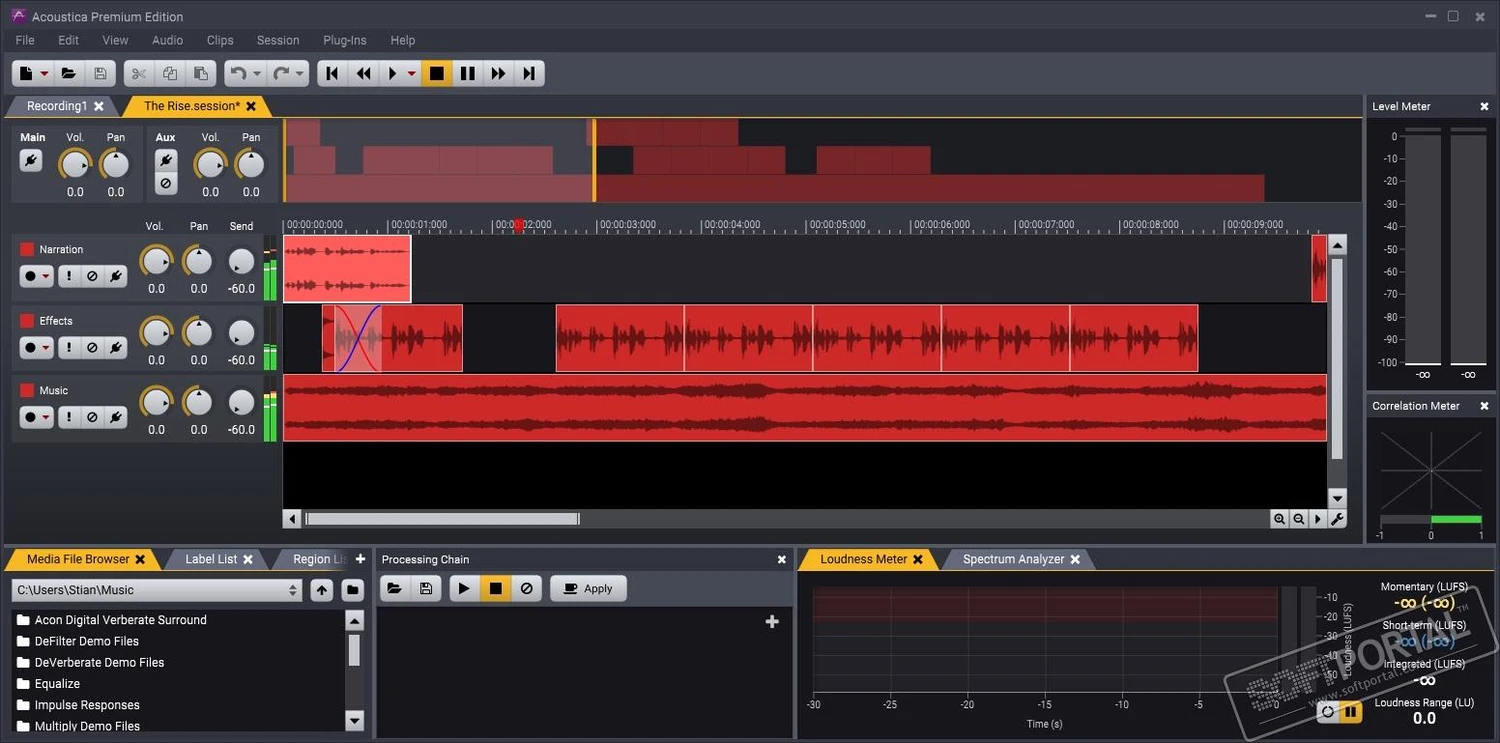Click the Apply button in Processing Chain

(x=588, y=588)
